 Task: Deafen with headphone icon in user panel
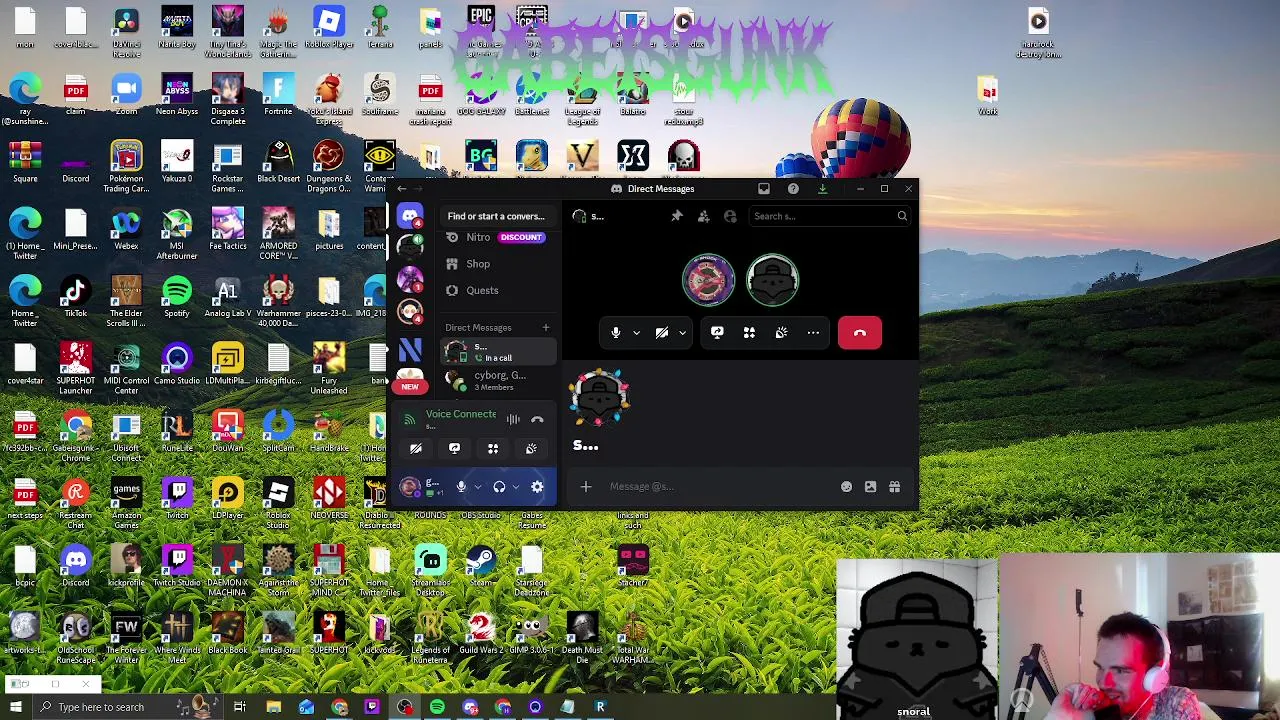(x=499, y=487)
